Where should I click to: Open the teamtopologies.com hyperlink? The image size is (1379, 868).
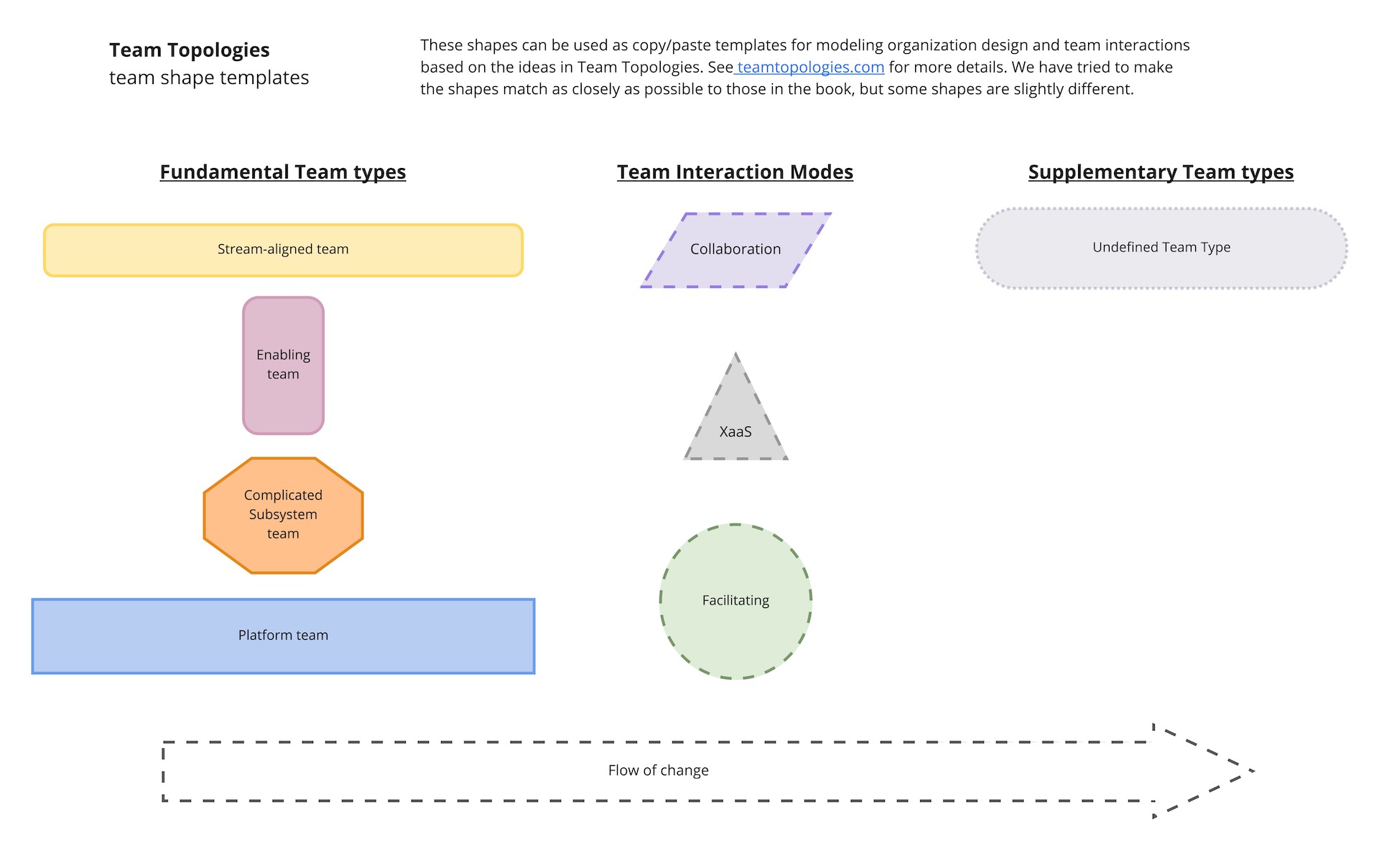click(810, 65)
